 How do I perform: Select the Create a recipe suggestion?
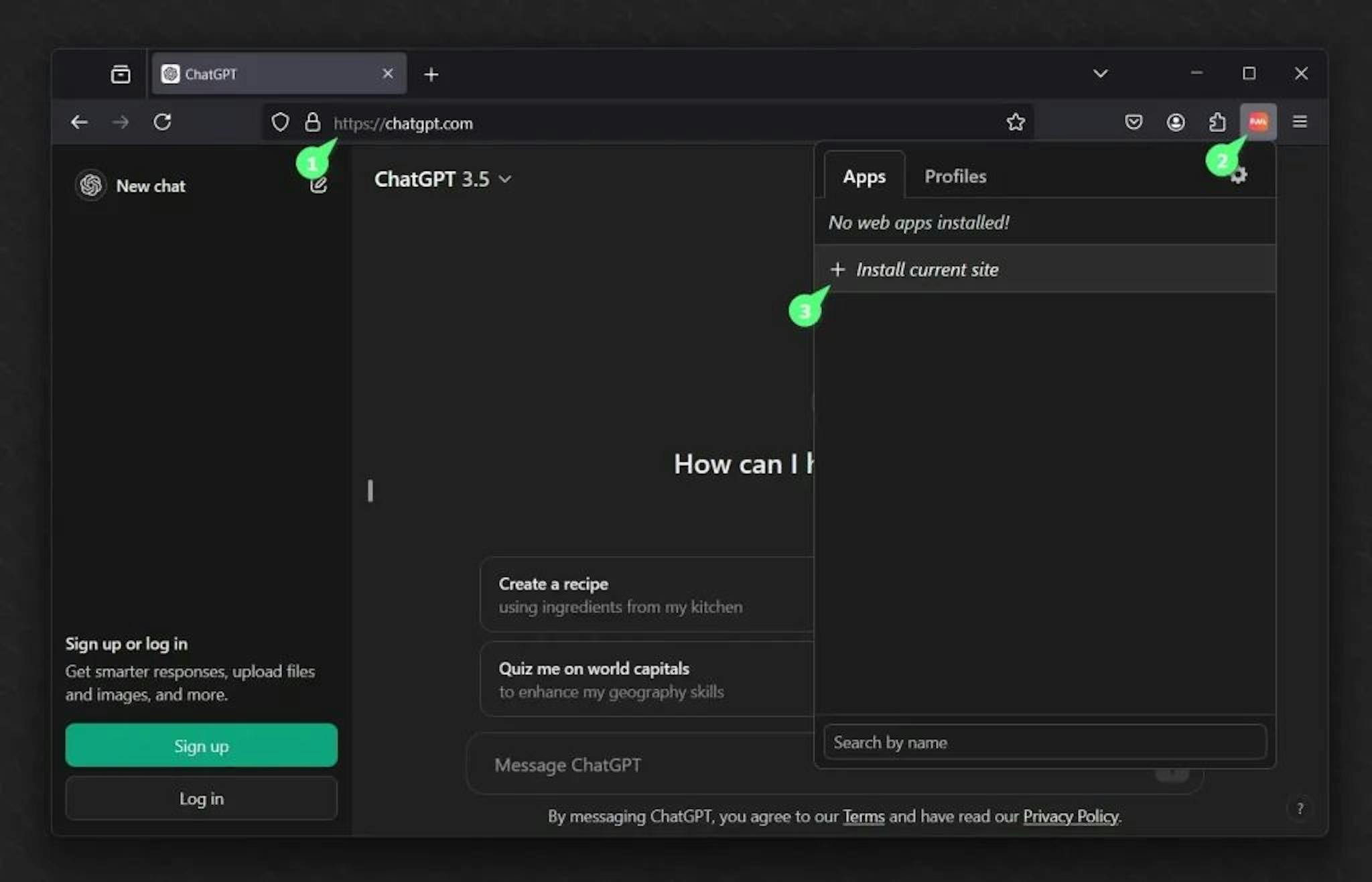click(647, 594)
